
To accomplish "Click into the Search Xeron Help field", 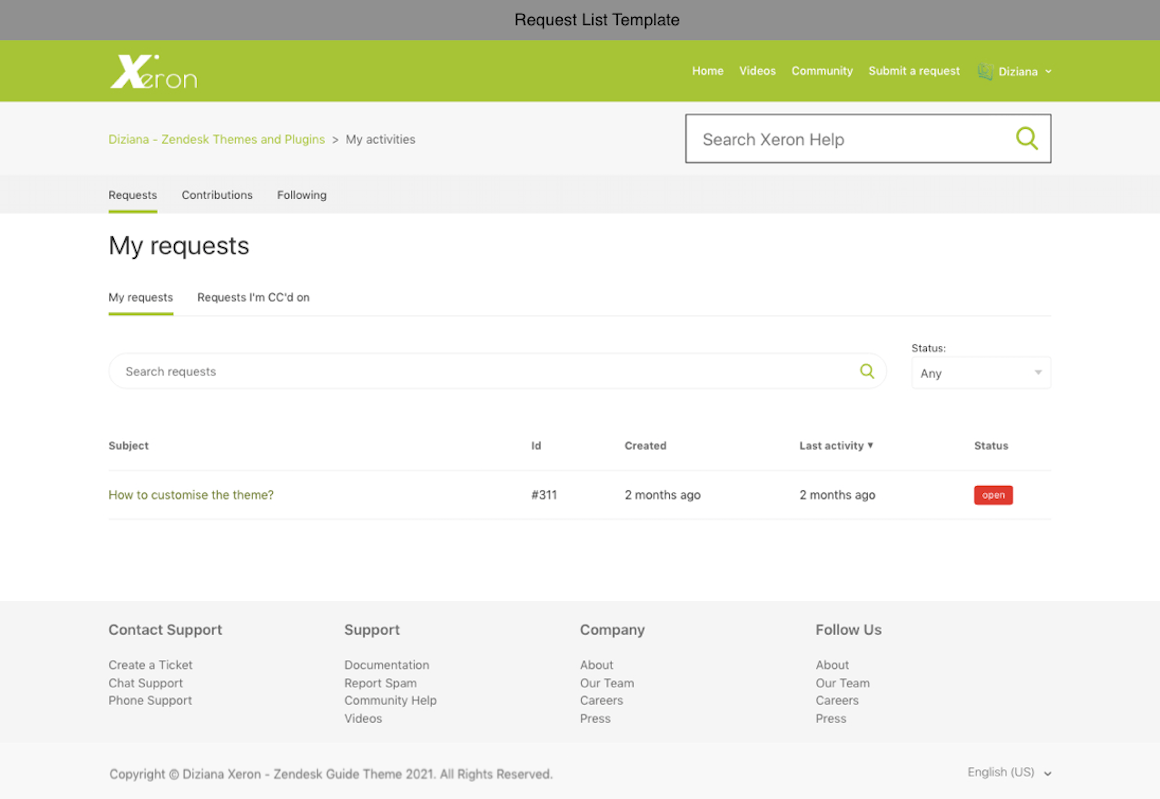I will click(x=850, y=139).
